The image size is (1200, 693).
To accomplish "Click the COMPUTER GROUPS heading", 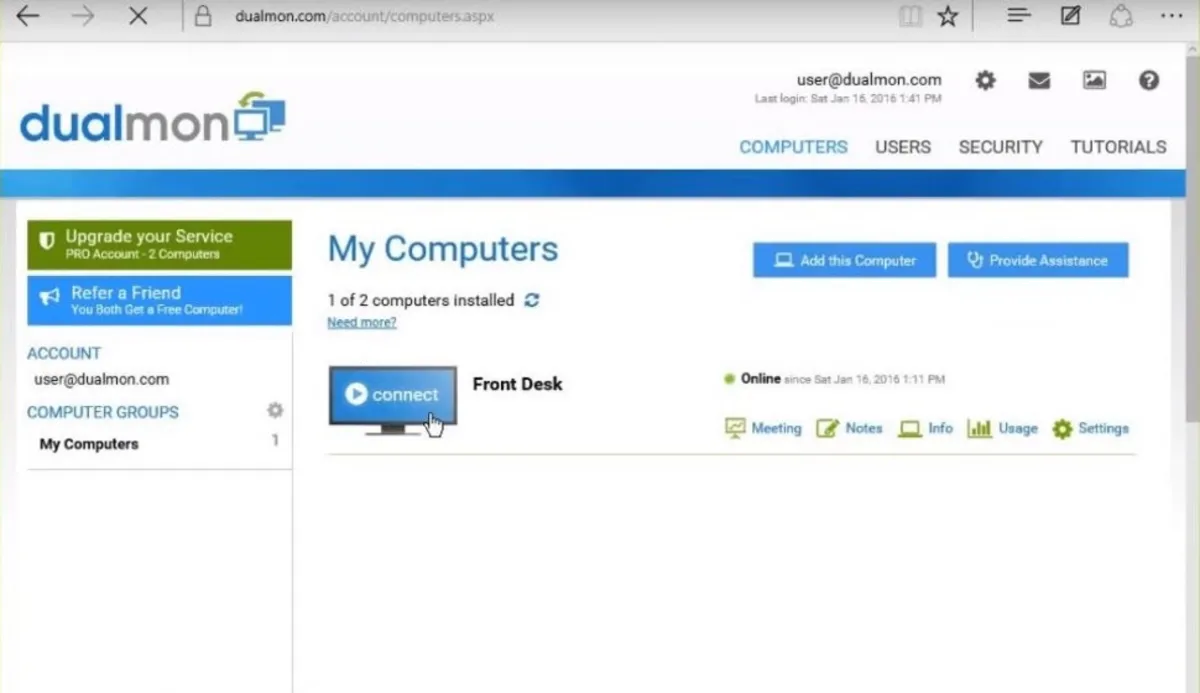I will [103, 412].
